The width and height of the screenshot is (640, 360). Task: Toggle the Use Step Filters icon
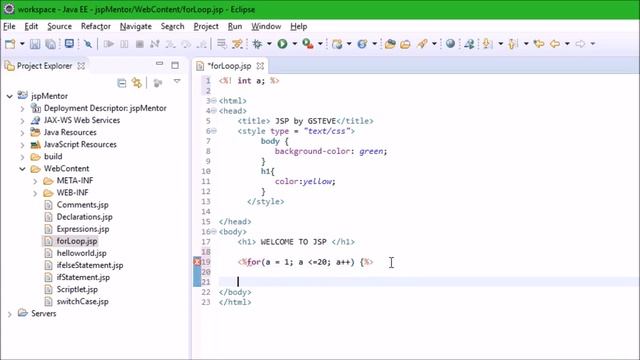coord(237,44)
